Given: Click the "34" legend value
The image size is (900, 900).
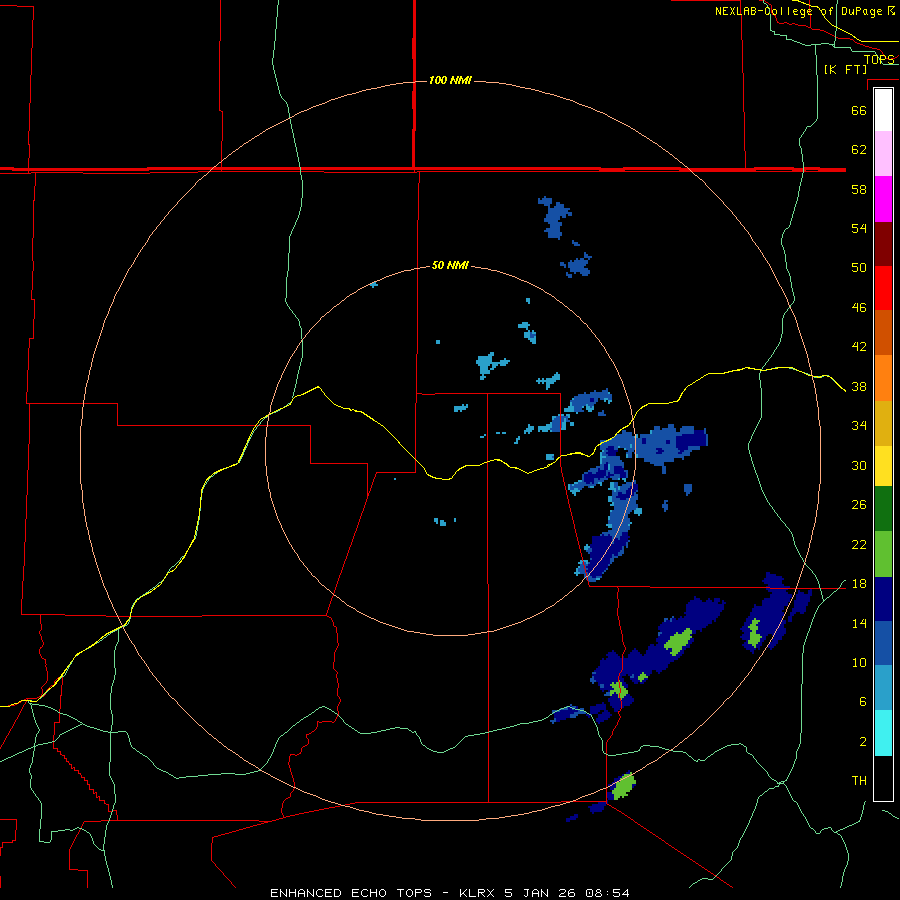Looking at the screenshot, I should tap(859, 426).
